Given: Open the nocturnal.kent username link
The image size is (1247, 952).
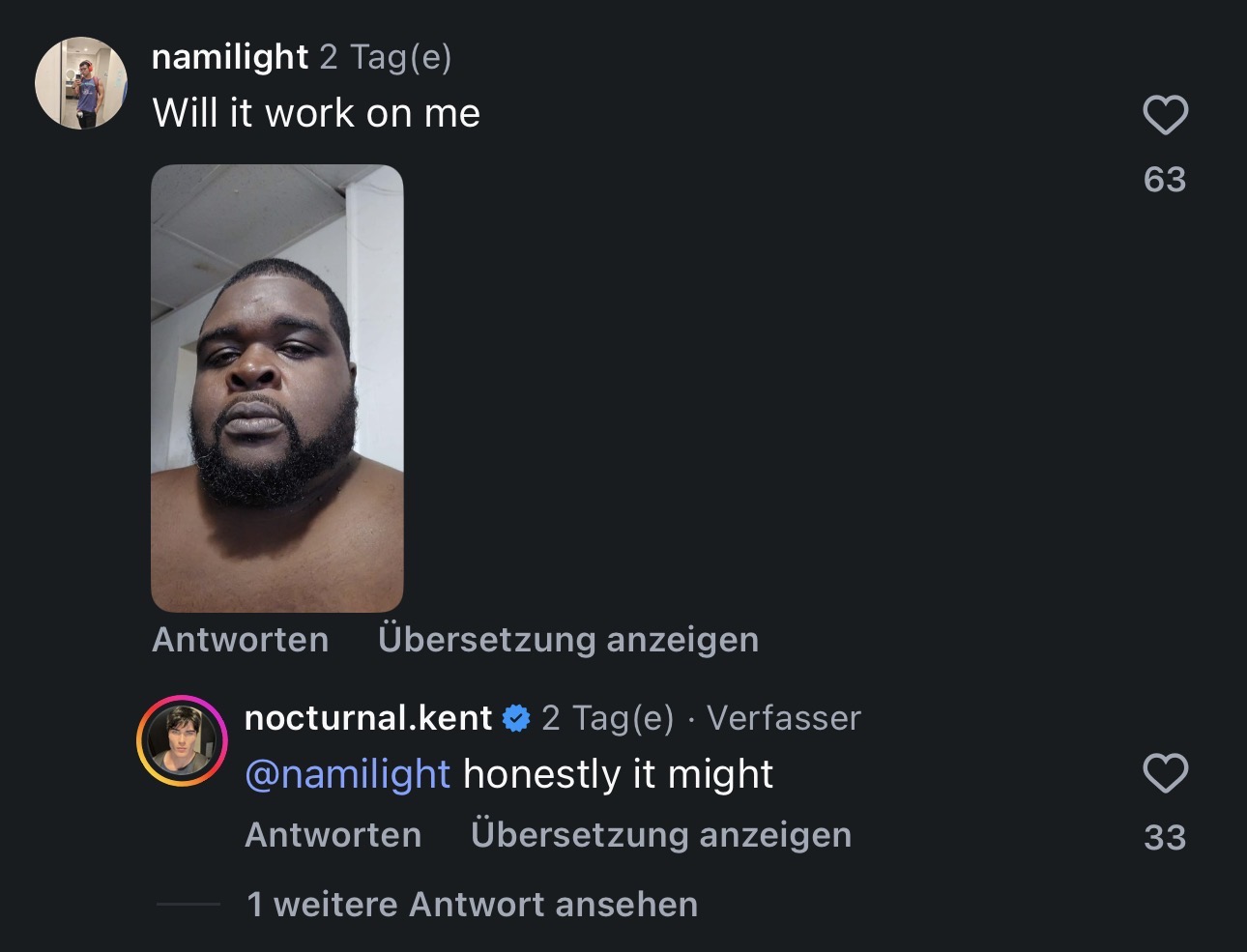Looking at the screenshot, I should [368, 718].
